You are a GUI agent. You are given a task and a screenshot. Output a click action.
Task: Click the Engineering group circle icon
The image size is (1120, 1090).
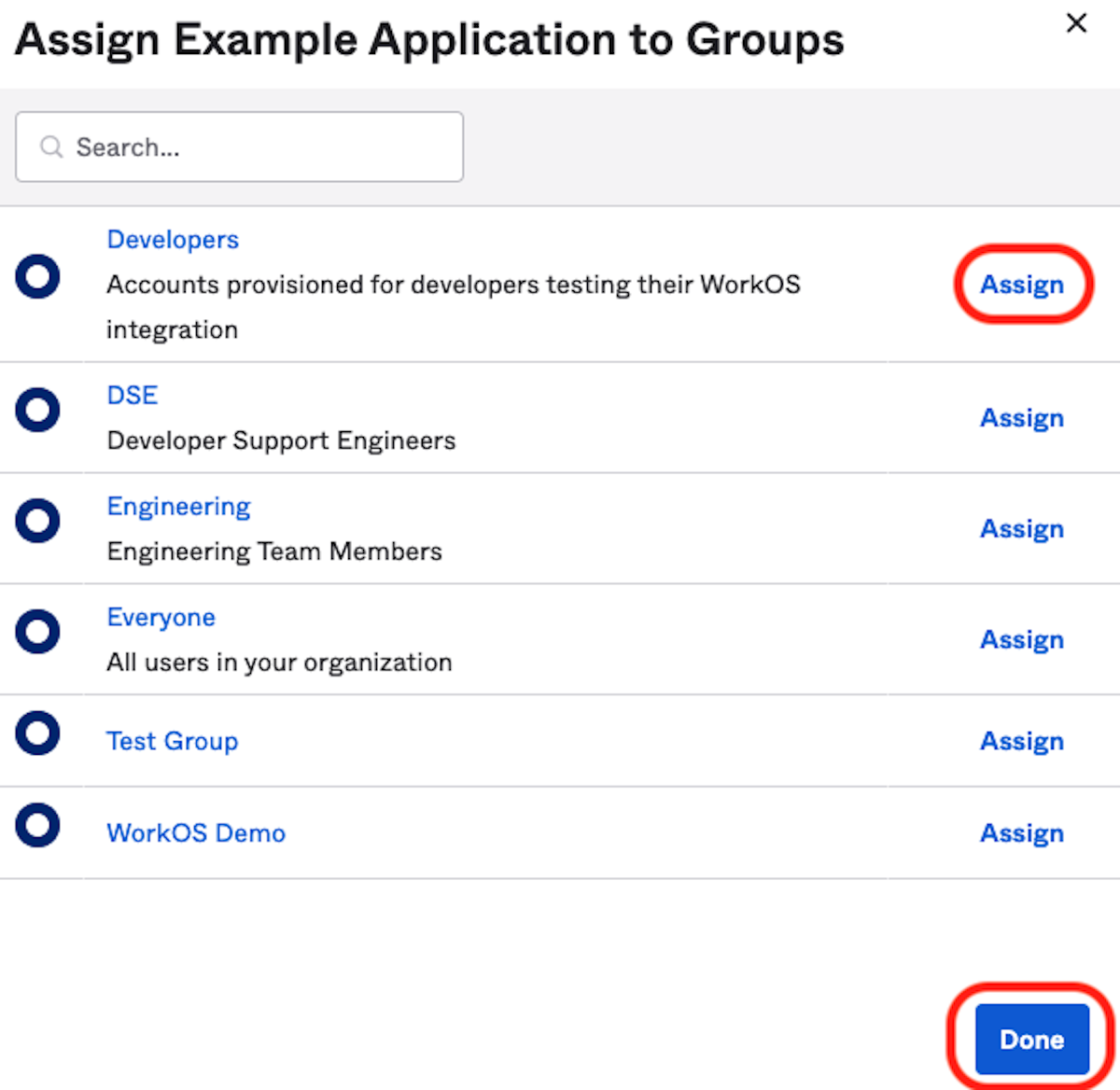(x=37, y=521)
